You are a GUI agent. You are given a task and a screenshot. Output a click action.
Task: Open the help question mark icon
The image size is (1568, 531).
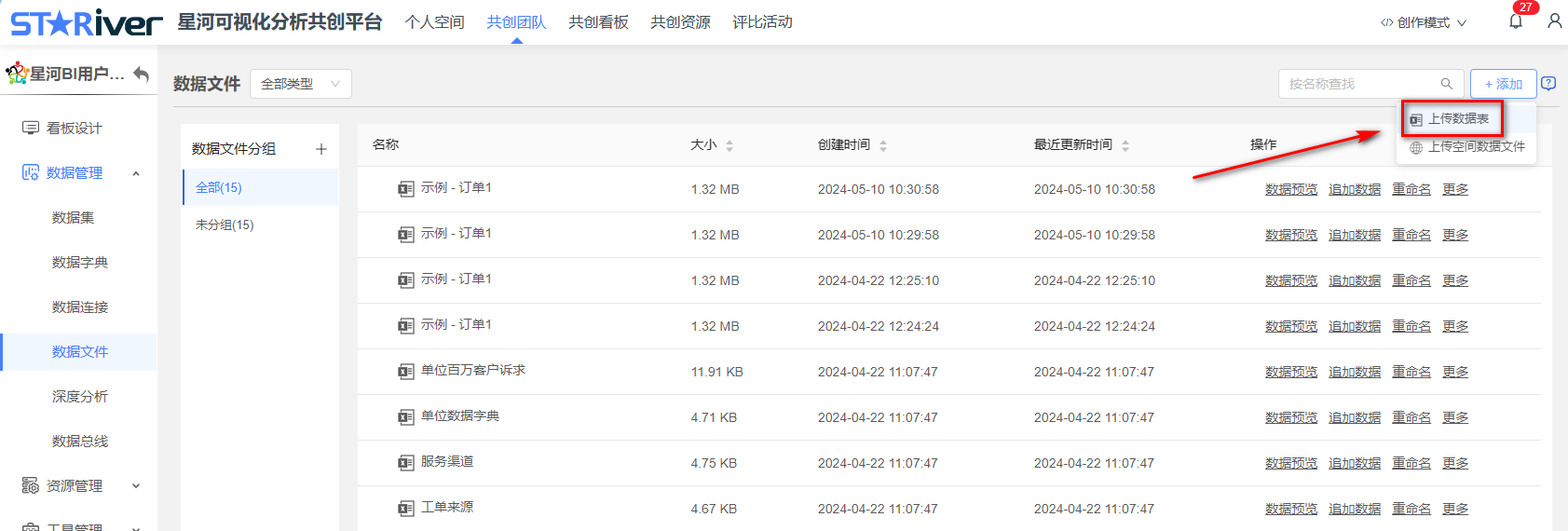click(1548, 84)
